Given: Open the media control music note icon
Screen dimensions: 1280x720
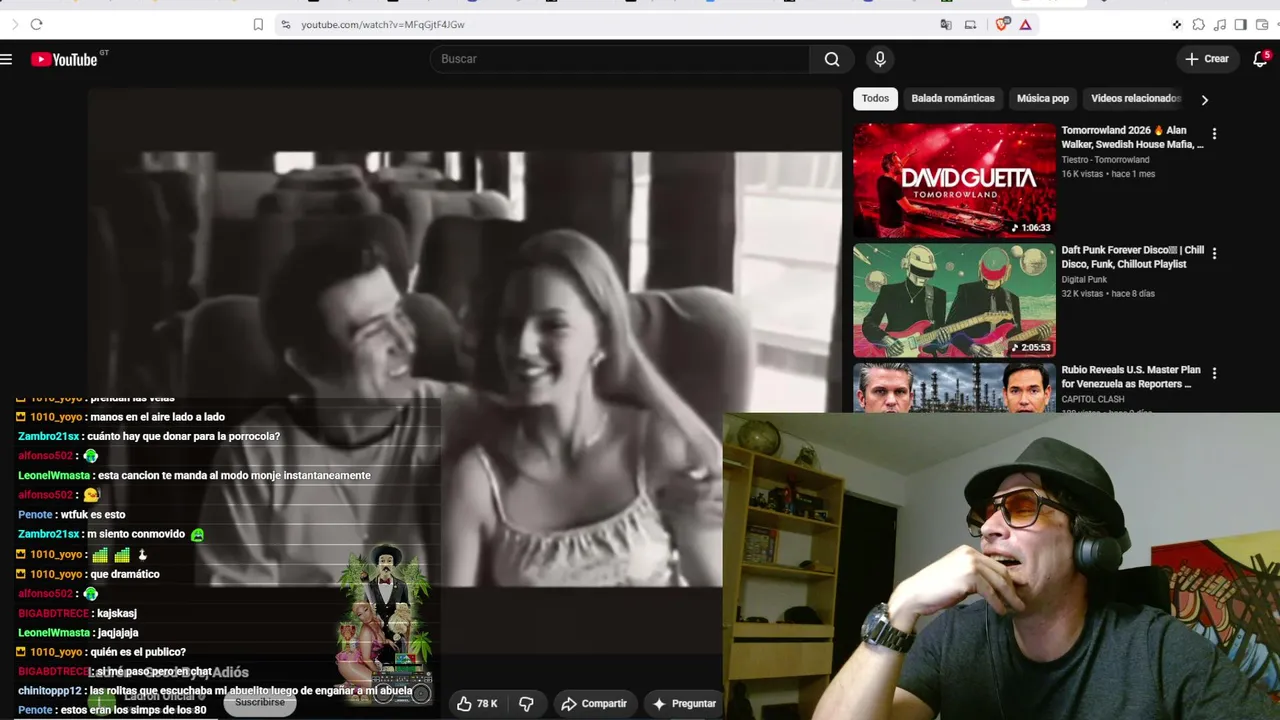Looking at the screenshot, I should 1219,24.
